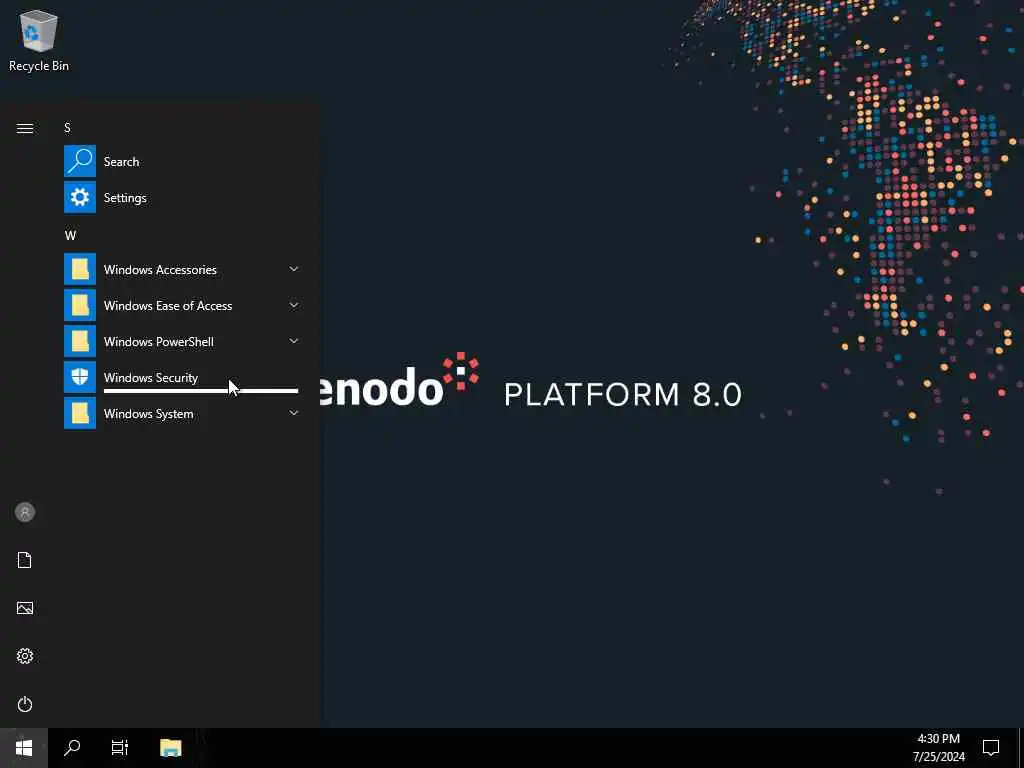Click the taskbar clock showing 4:30 PM
The height and width of the screenshot is (768, 1024).
tap(938, 748)
